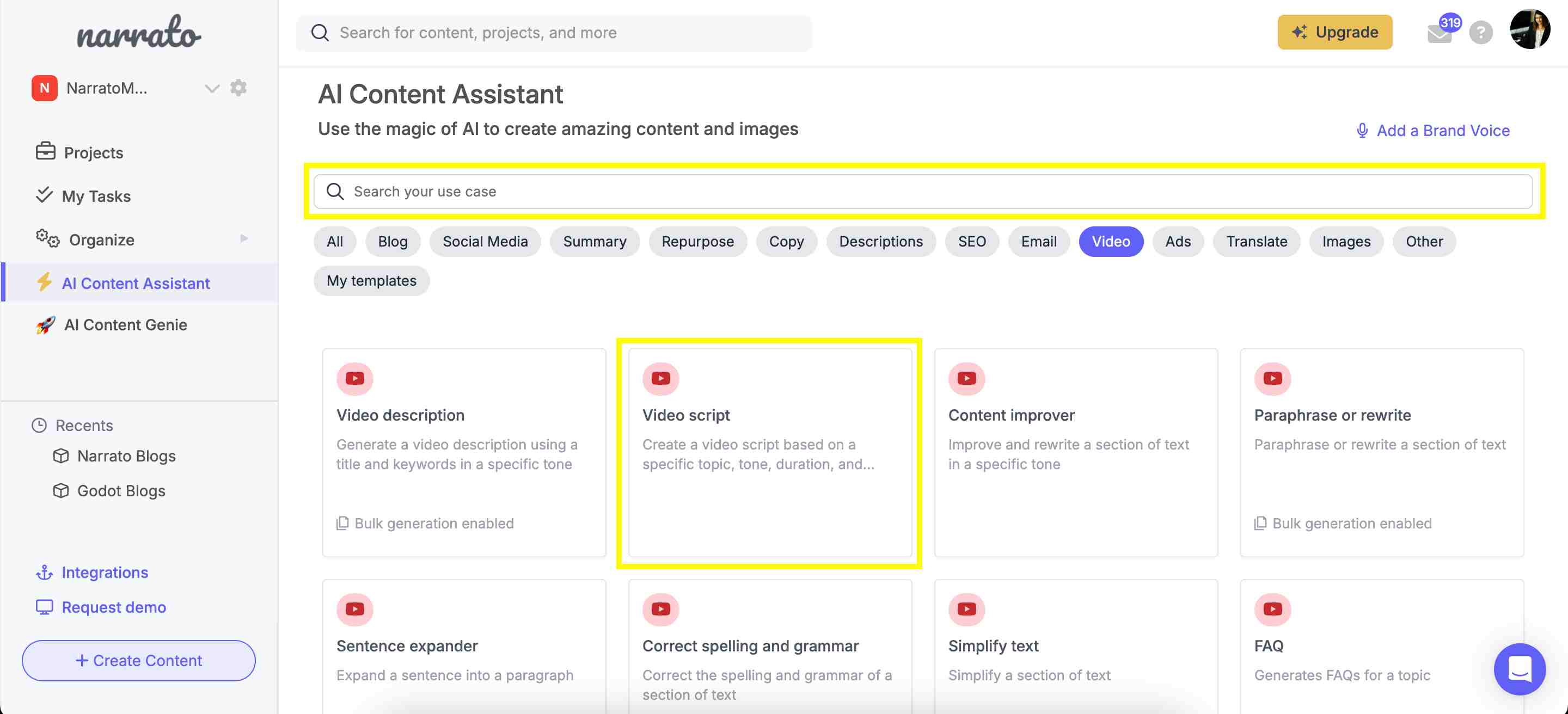Select the Other filter tab
The height and width of the screenshot is (714, 1568).
tap(1424, 242)
